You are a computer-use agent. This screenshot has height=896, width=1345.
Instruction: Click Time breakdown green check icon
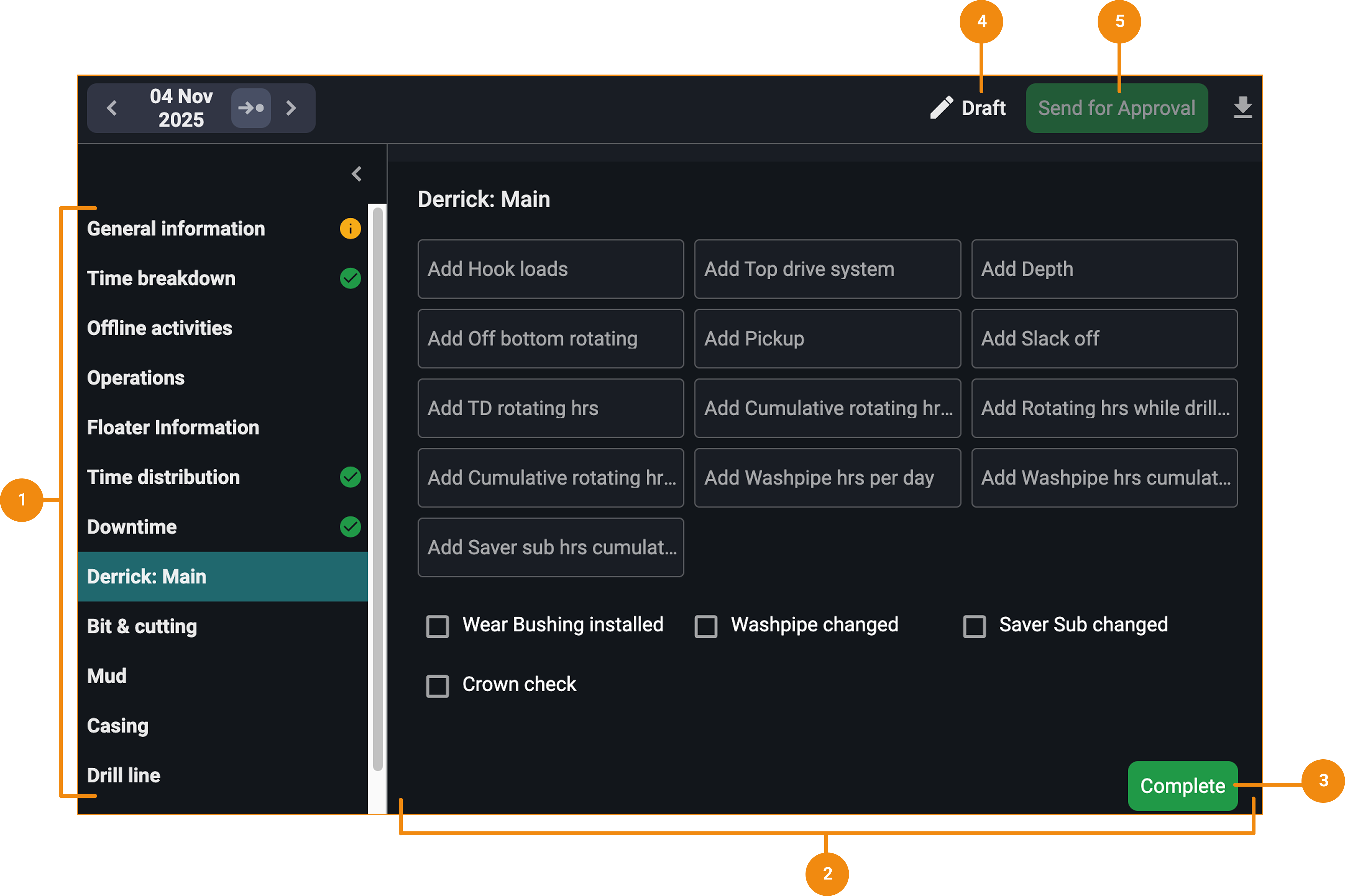(351, 278)
